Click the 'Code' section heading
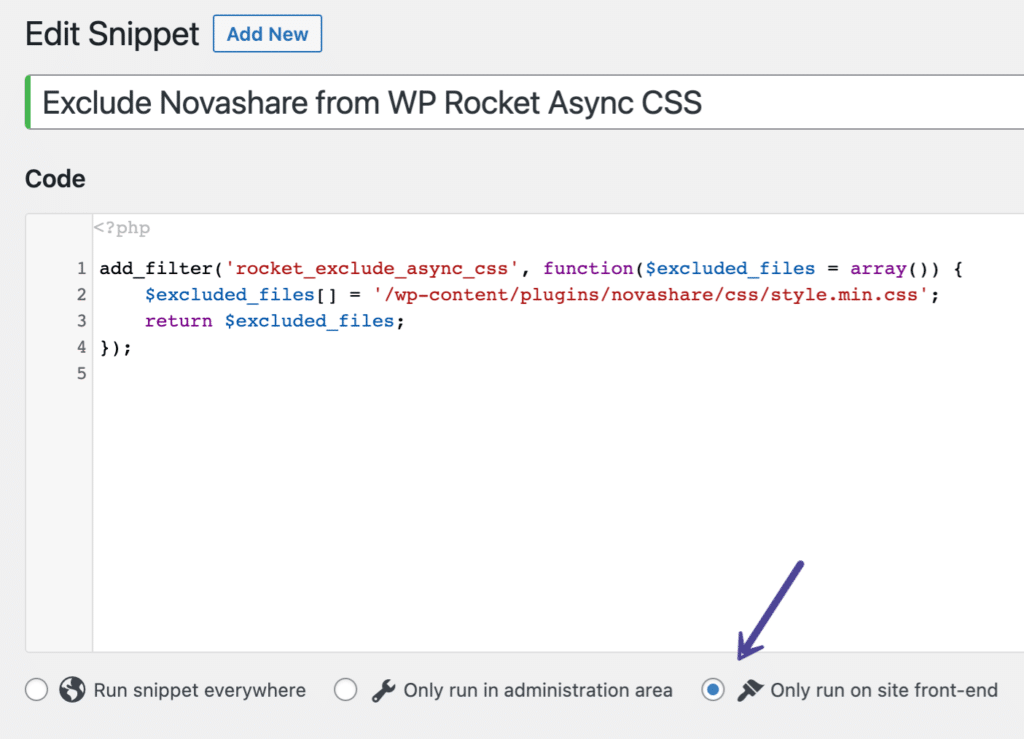Viewport: 1024px width, 739px height. tap(56, 179)
